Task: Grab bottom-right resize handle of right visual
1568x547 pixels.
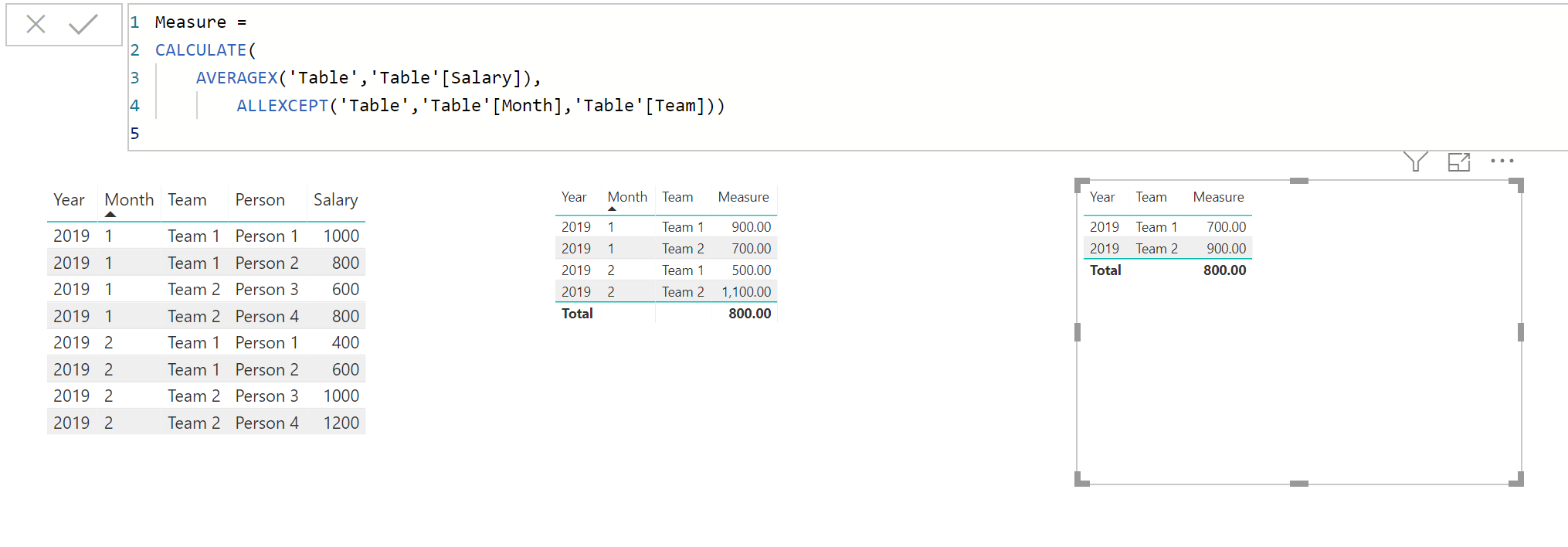Action: 1517,480
